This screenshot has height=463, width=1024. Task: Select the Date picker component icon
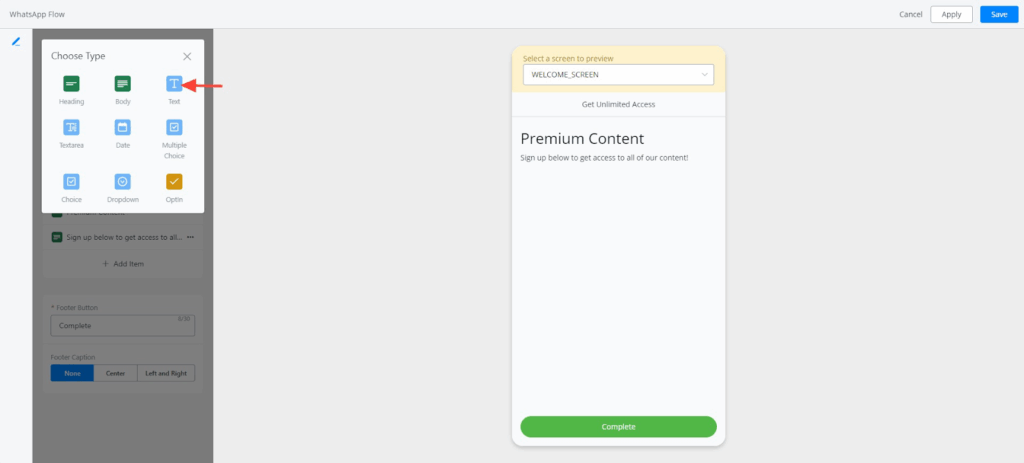coord(122,128)
